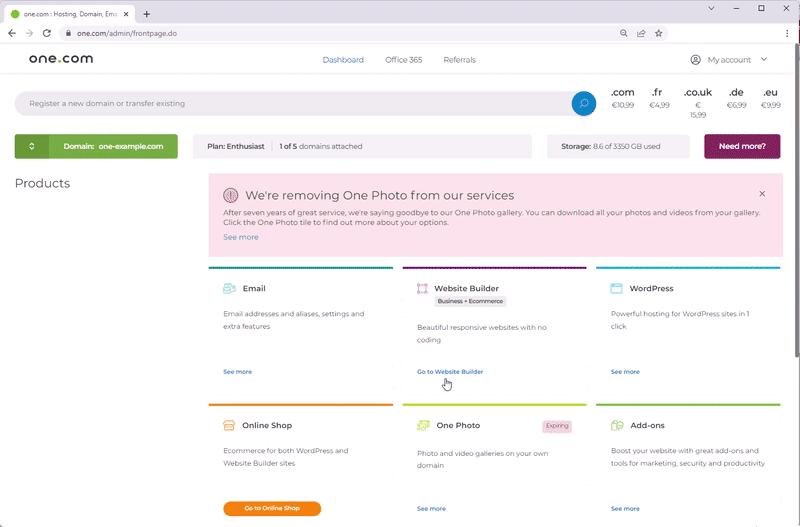This screenshot has height=527, width=800.
Task: Open the Referrals tab
Action: pyautogui.click(x=459, y=60)
